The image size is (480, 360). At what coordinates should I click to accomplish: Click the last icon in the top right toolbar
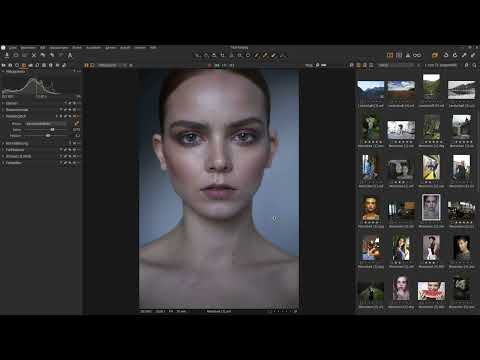473,55
